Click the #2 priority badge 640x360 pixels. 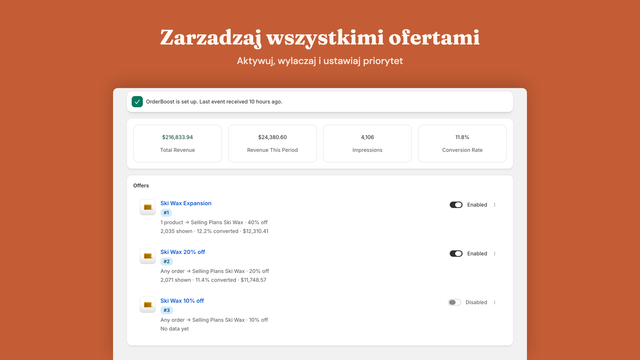(166, 262)
